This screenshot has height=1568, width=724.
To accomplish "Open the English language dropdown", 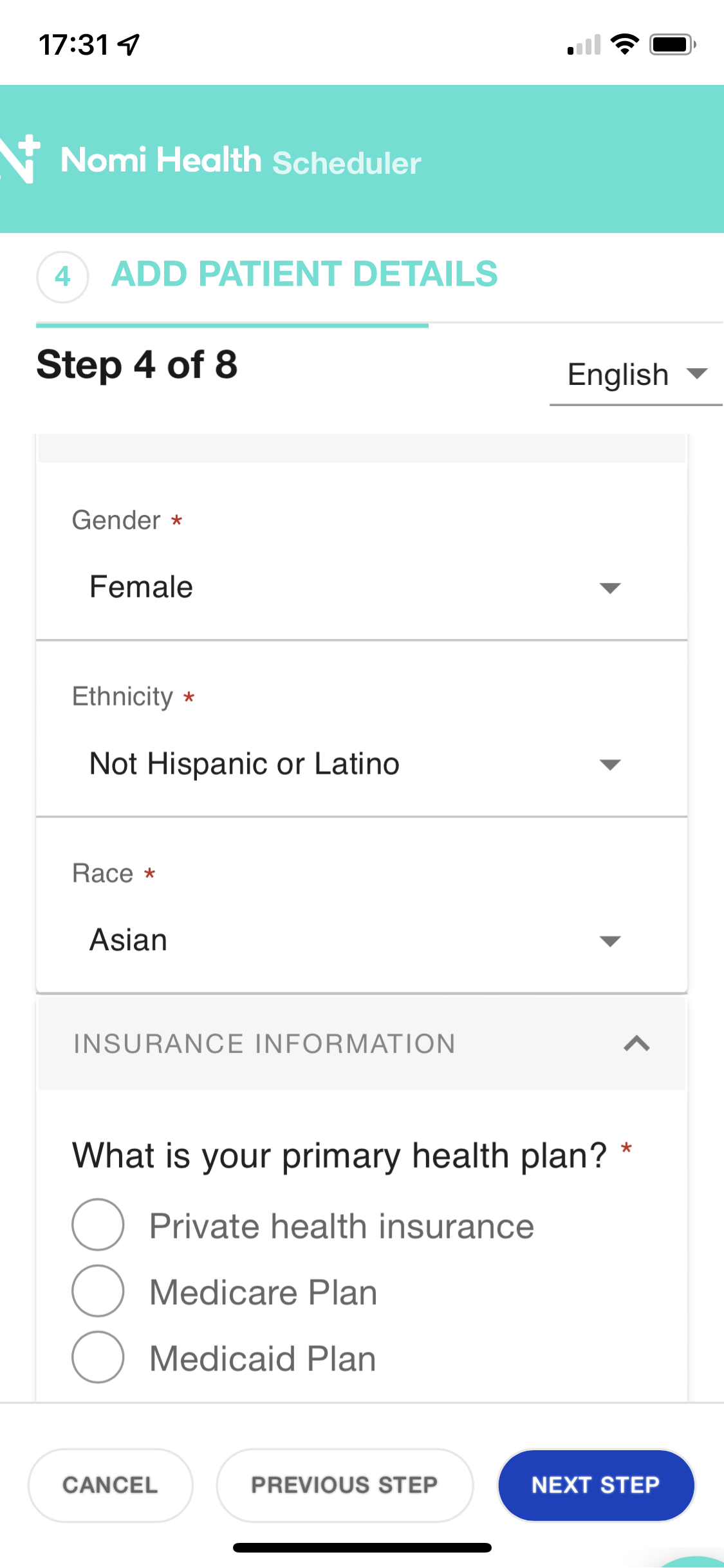I will [636, 375].
